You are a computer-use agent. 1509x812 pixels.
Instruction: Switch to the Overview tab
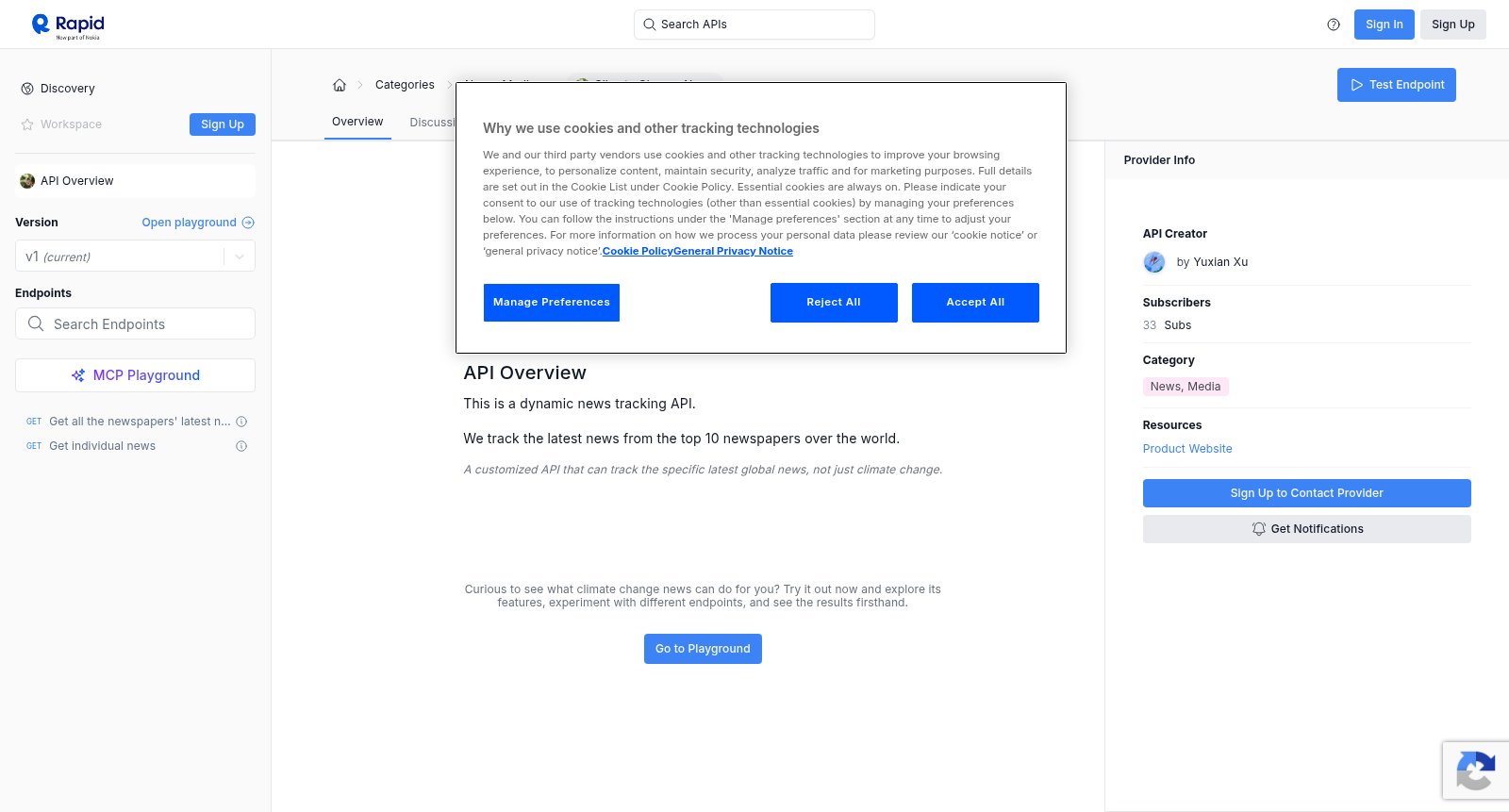point(357,122)
